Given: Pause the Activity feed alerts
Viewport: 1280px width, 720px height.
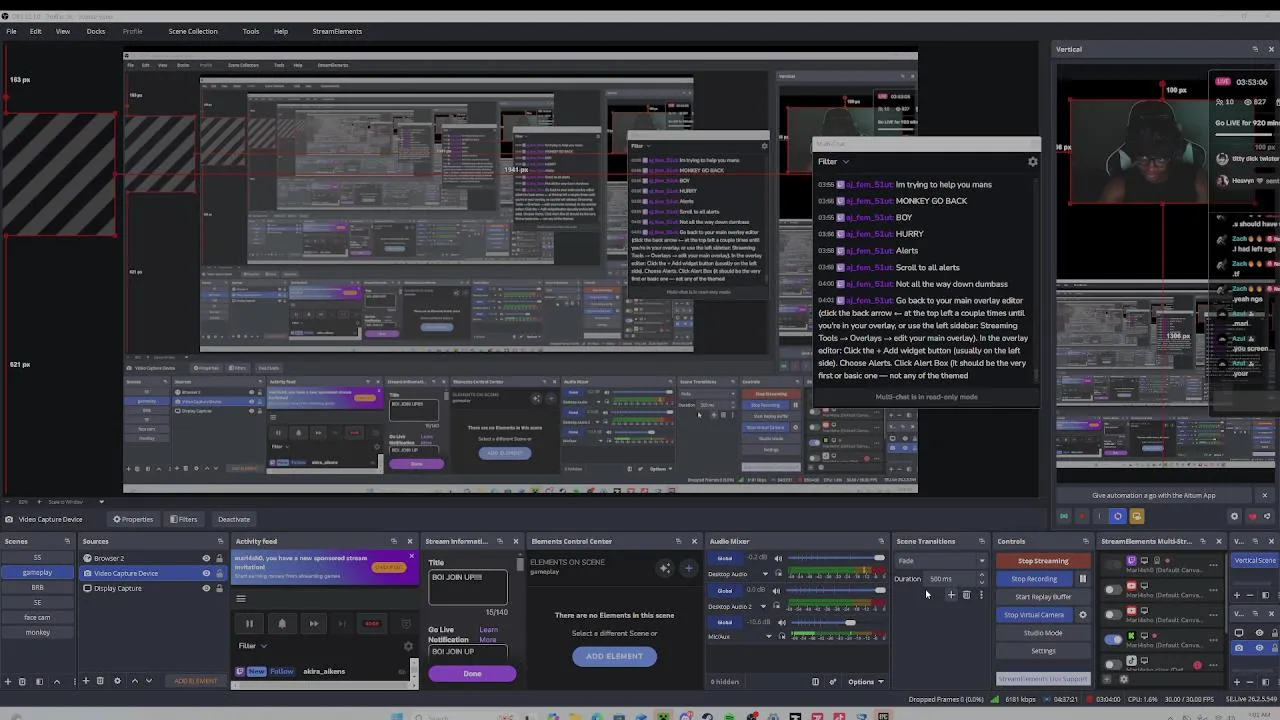Looking at the screenshot, I should coord(249,624).
